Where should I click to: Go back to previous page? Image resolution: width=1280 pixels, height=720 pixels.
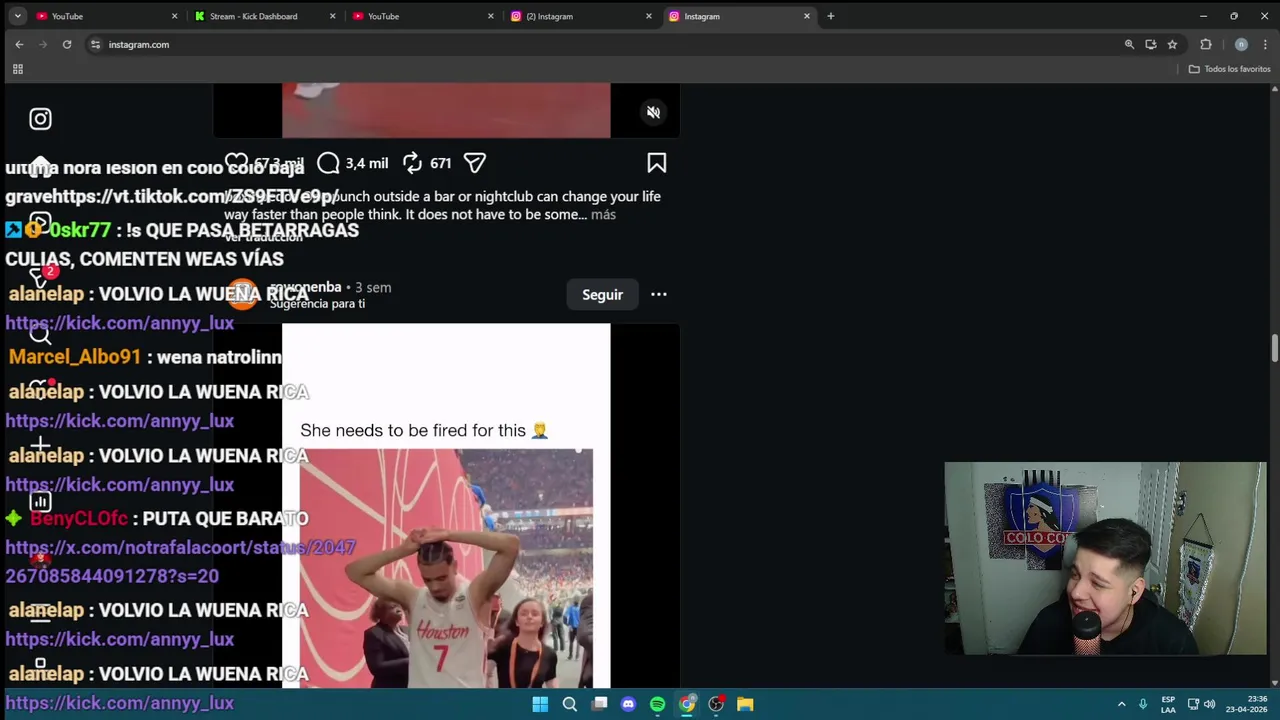(19, 44)
